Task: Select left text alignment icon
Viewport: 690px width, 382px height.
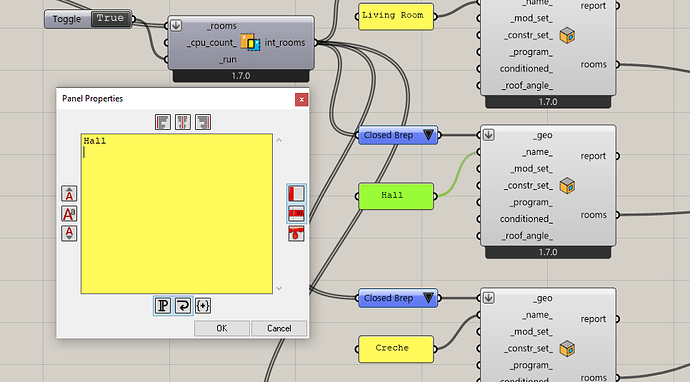Action: coord(163,122)
